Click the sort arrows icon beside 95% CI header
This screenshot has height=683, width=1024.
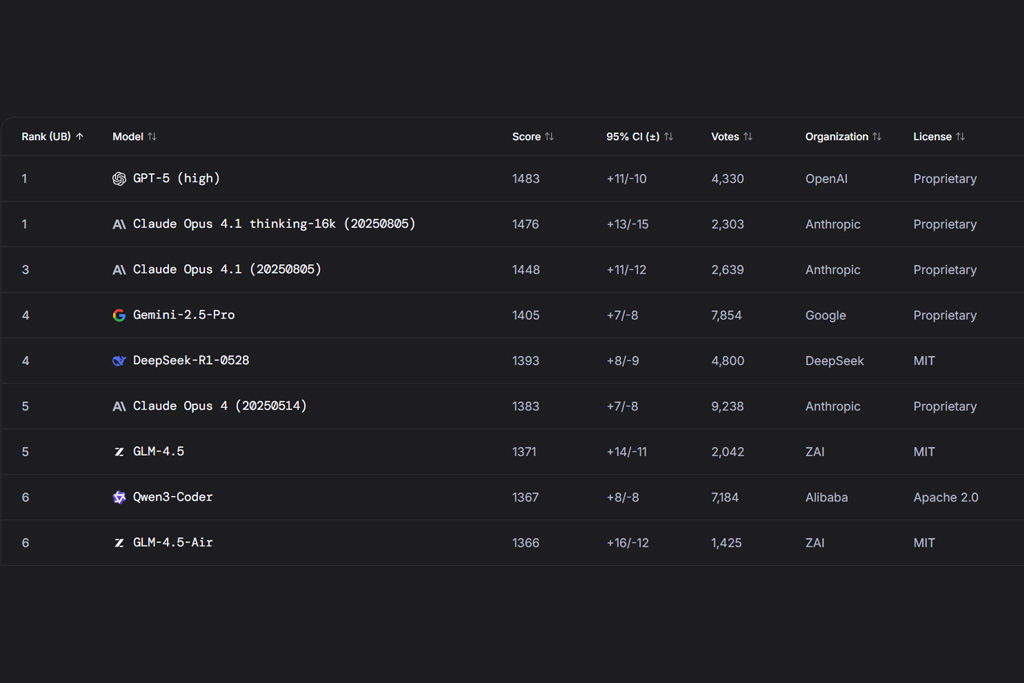(x=669, y=136)
